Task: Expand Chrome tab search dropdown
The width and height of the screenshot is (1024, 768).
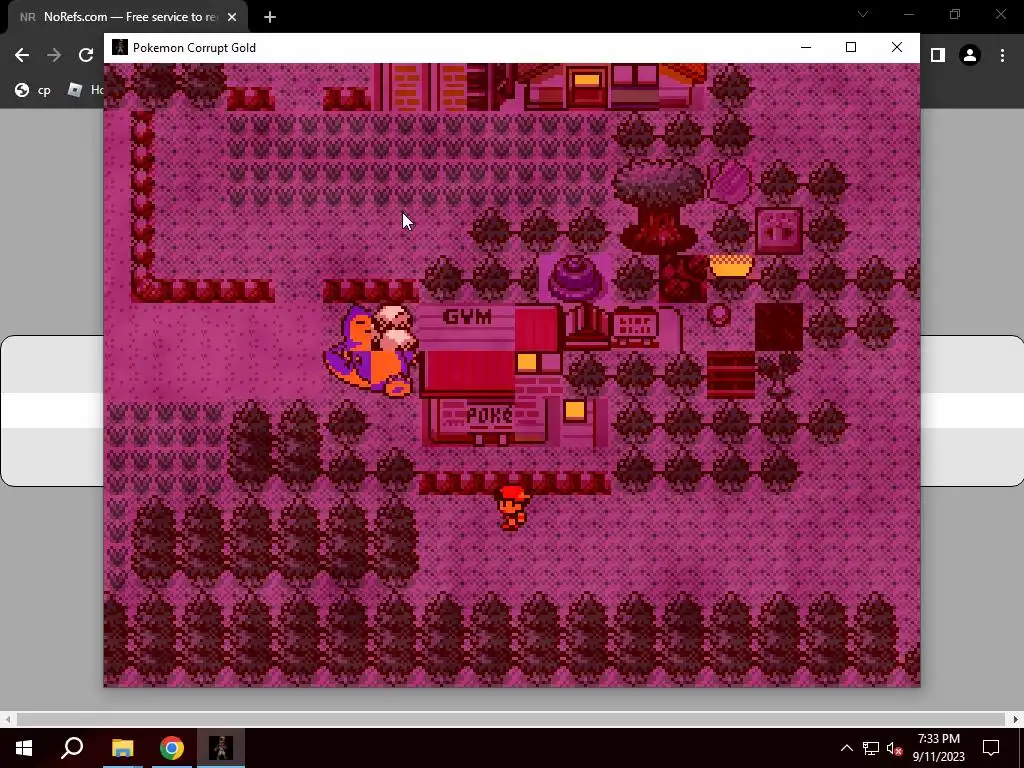Action: (x=863, y=14)
